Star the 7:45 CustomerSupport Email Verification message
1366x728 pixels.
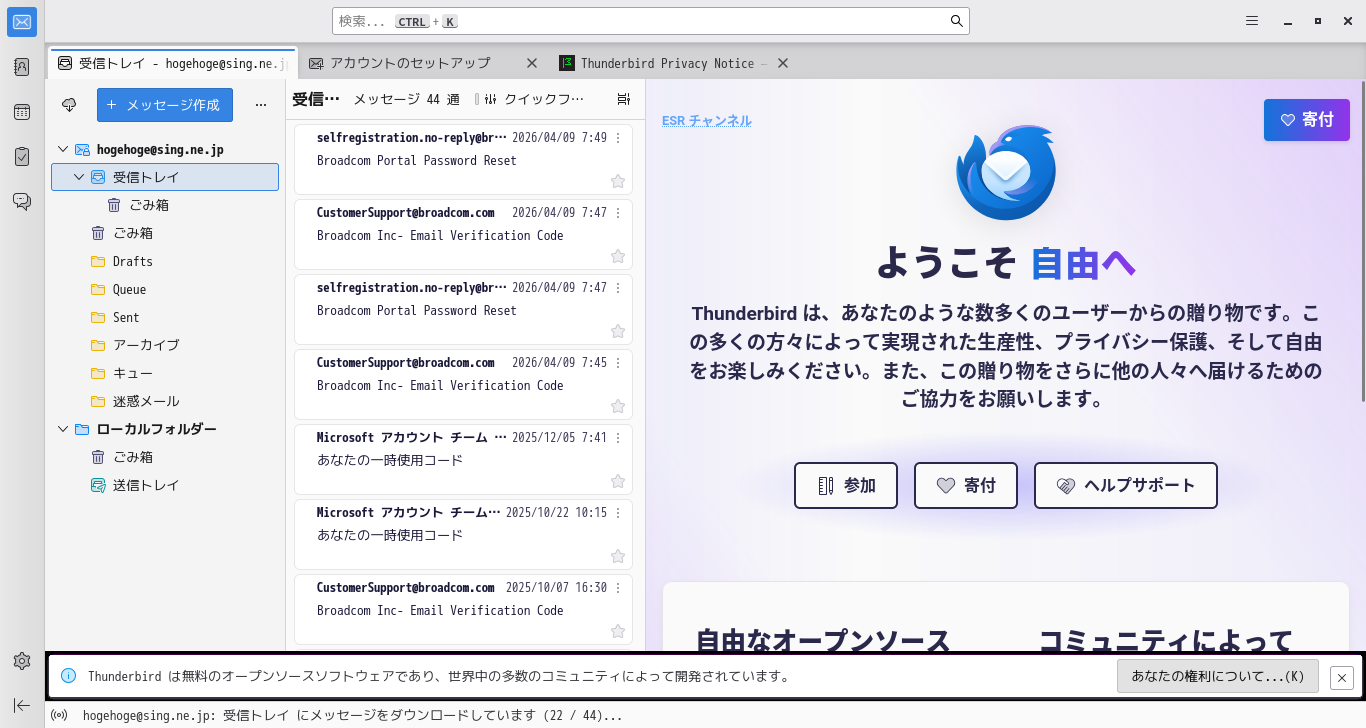(x=618, y=406)
